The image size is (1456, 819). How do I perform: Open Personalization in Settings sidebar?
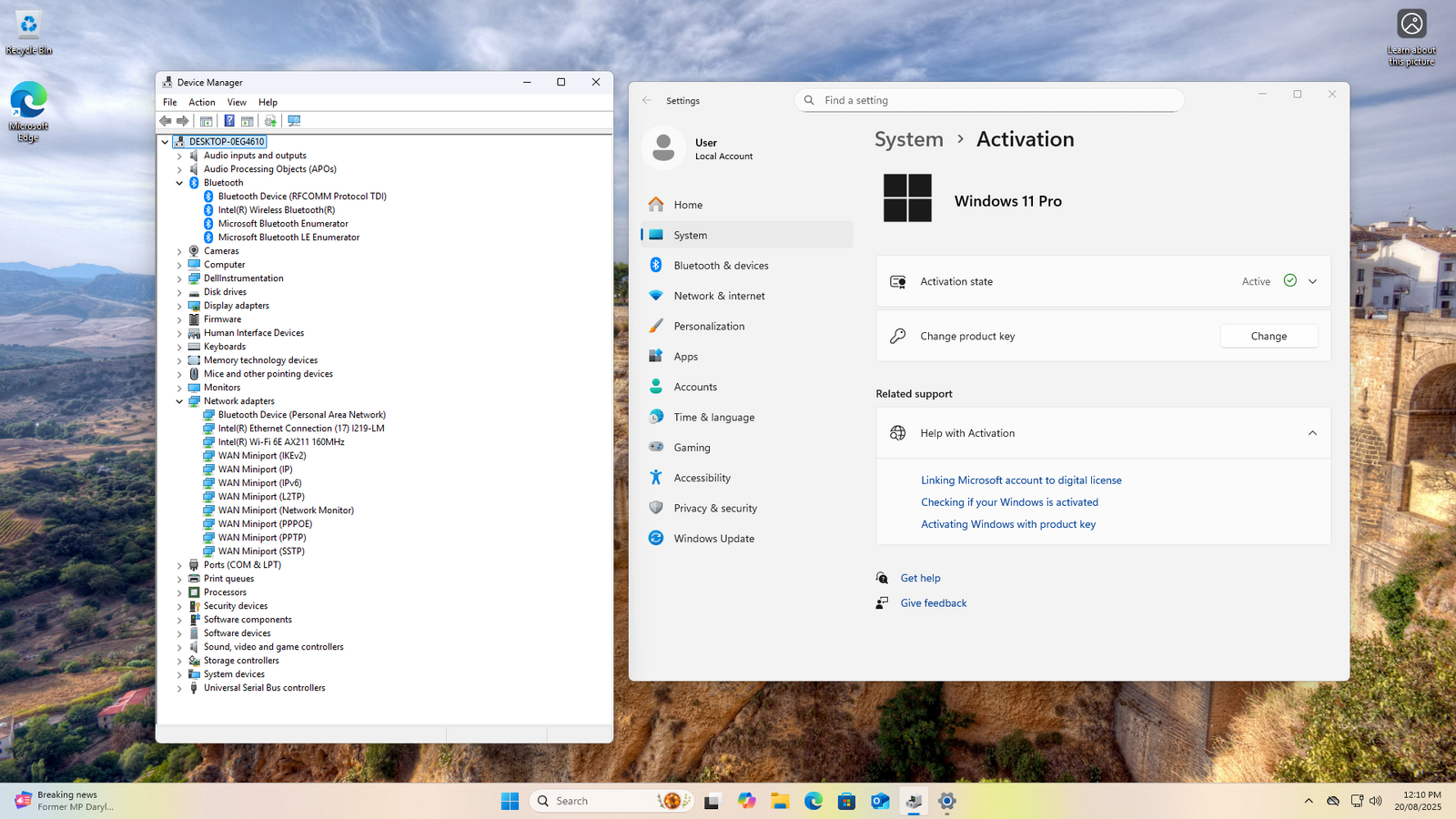coord(746,326)
